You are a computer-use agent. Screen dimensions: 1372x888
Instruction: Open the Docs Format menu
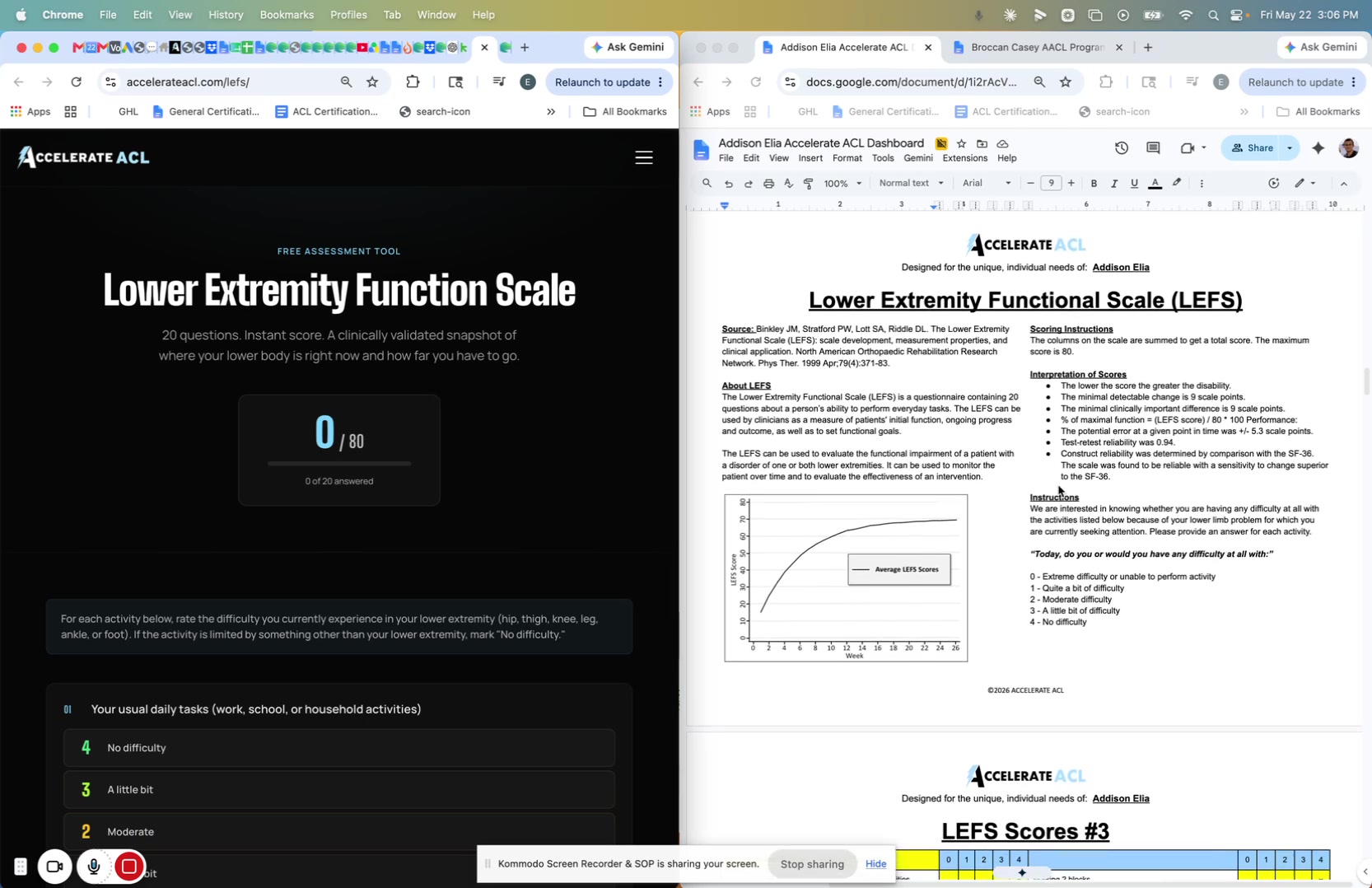(x=847, y=158)
